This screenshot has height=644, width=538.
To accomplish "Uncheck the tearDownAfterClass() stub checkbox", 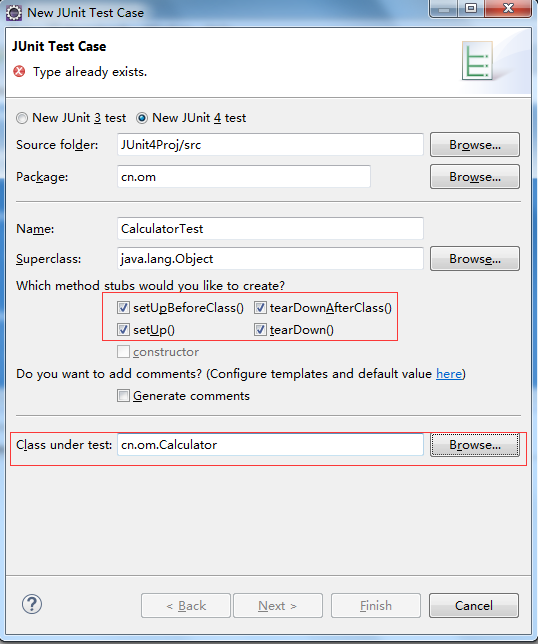I will (260, 308).
